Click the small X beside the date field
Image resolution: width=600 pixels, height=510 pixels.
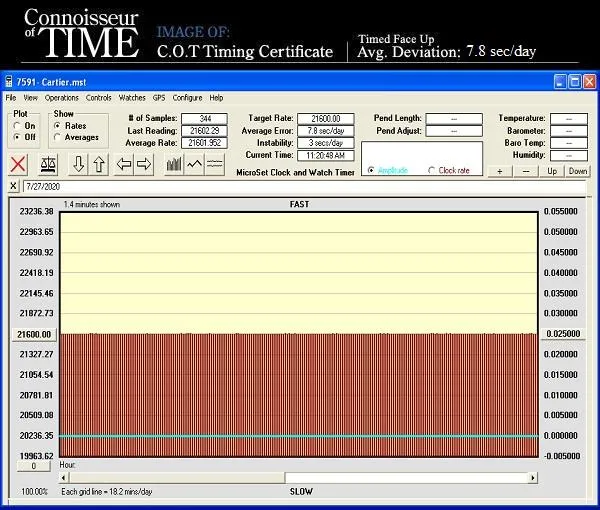pos(13,186)
